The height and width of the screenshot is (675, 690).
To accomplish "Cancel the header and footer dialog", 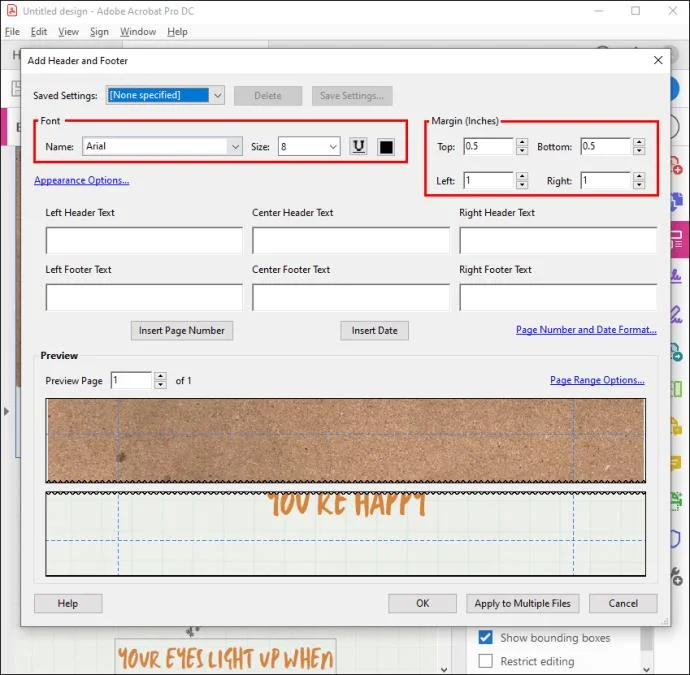I will tap(623, 603).
